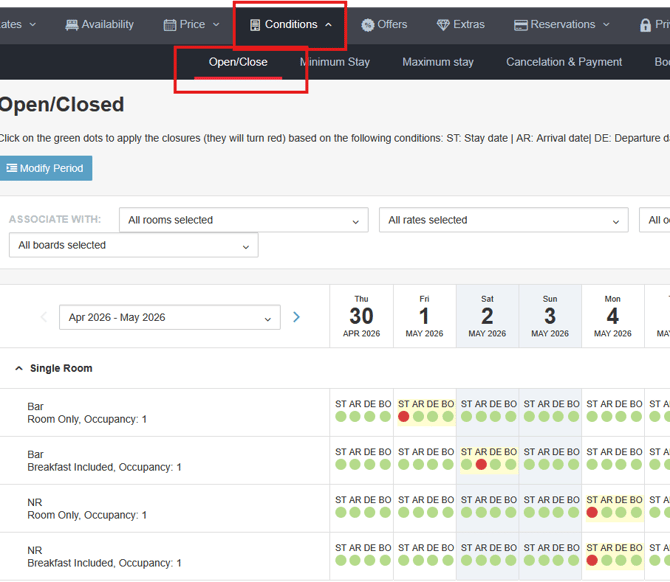This screenshot has width=670, height=582.
Task: Click the padlock icon in top bar
Action: point(645,25)
